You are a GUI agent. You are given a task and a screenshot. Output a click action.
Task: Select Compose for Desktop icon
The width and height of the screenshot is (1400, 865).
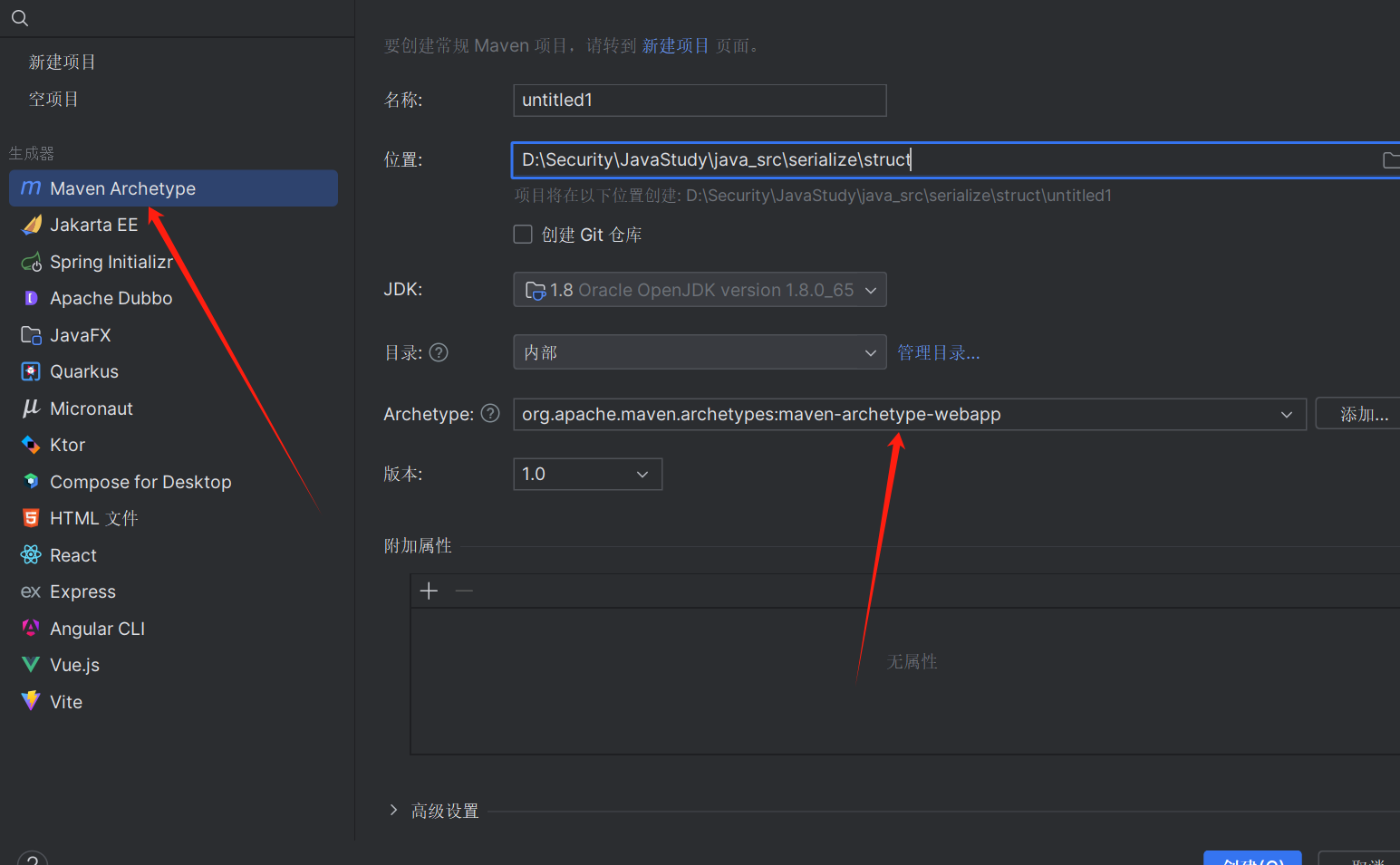31,482
